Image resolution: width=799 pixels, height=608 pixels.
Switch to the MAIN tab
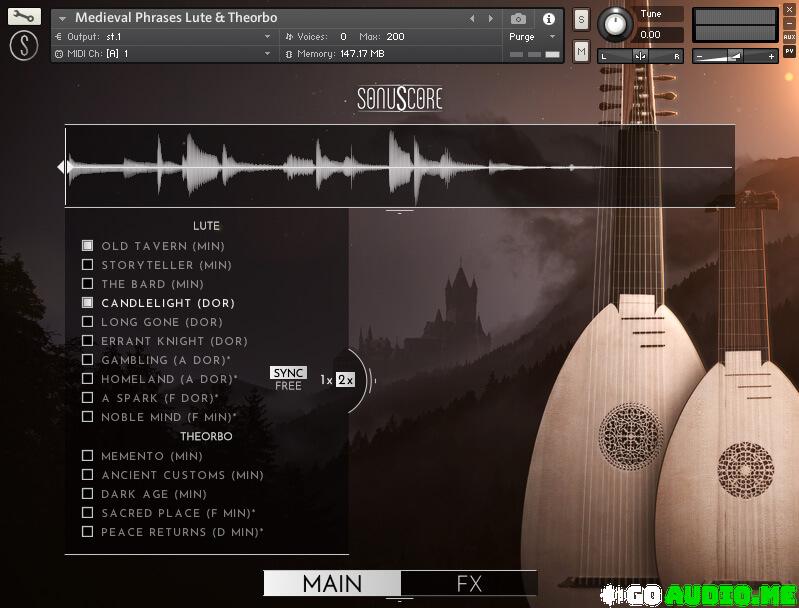tap(332, 584)
